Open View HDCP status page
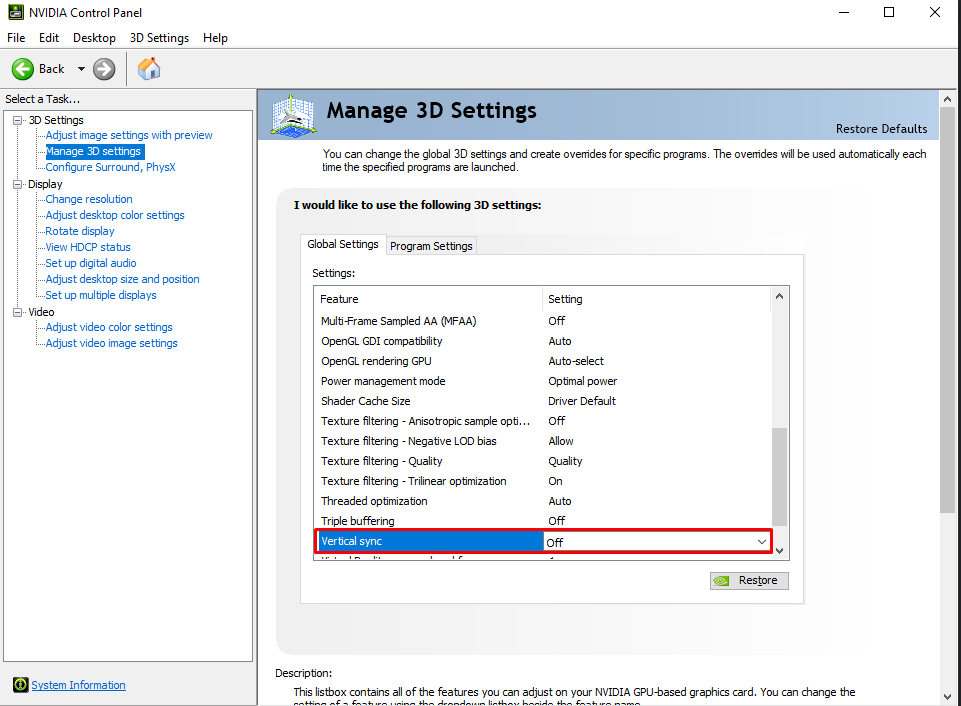The width and height of the screenshot is (961, 706). click(88, 247)
